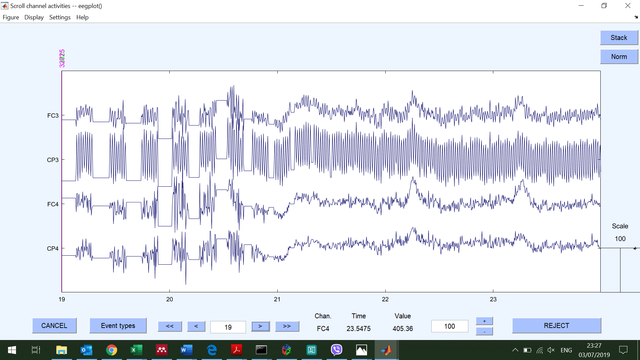Viewport: 640px width, 360px height.
Task: Click the time position field showing 19
Action: 228,327
